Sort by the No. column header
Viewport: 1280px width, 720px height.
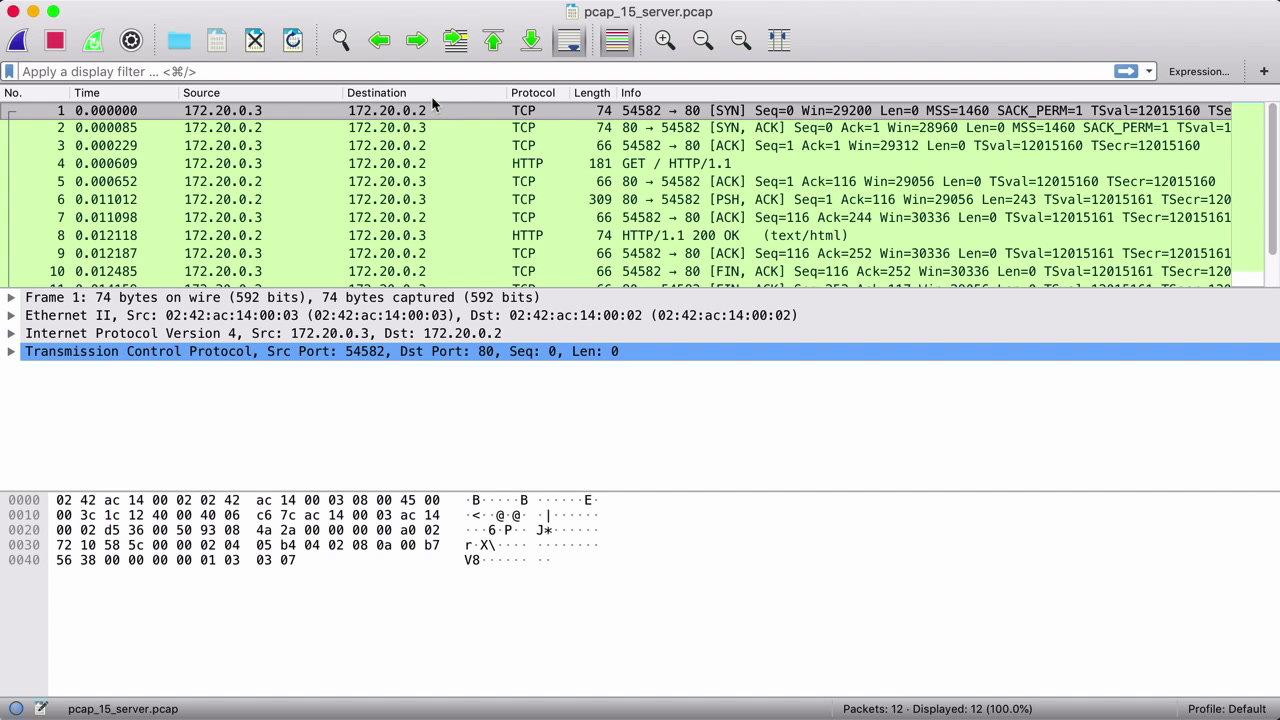(36, 92)
